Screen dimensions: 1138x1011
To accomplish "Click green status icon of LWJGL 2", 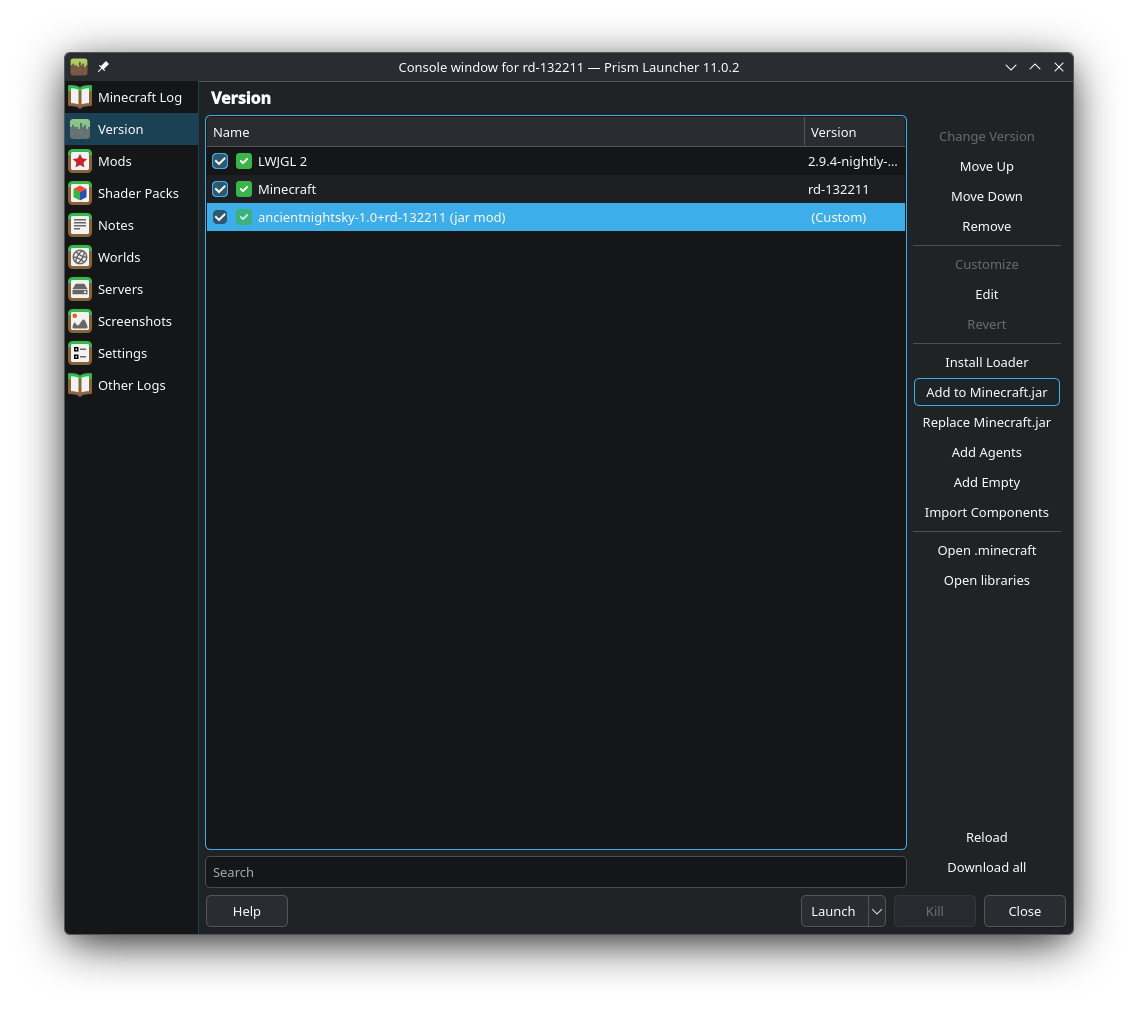I will coord(244,161).
